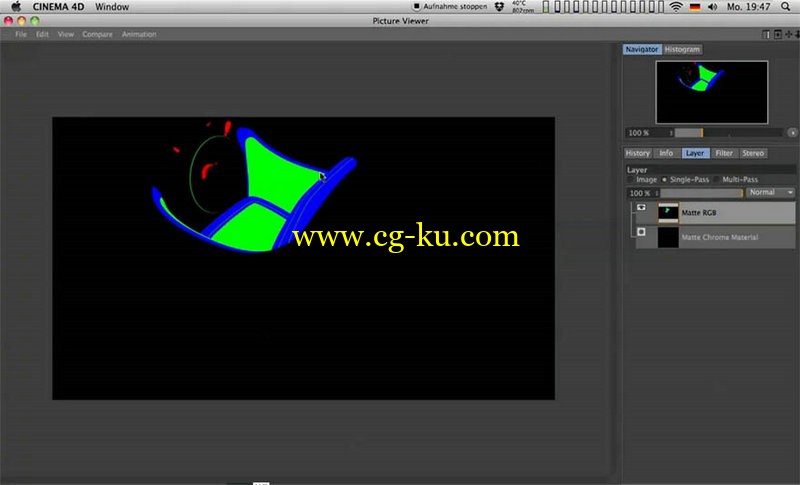The height and width of the screenshot is (485, 800).
Task: Click the Navigator zoom slider
Action: tap(728, 133)
